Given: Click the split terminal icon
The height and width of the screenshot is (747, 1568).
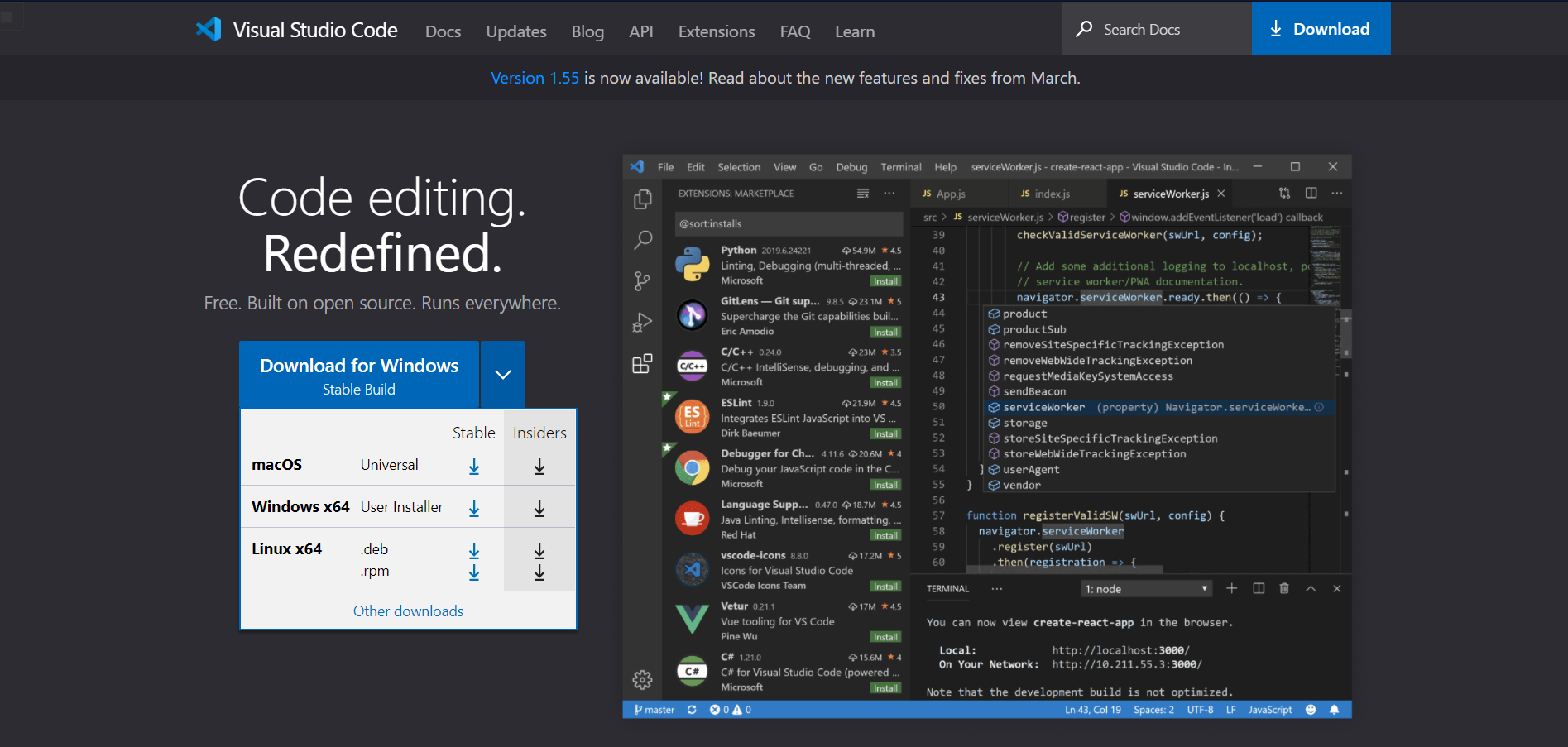Looking at the screenshot, I should (1259, 588).
